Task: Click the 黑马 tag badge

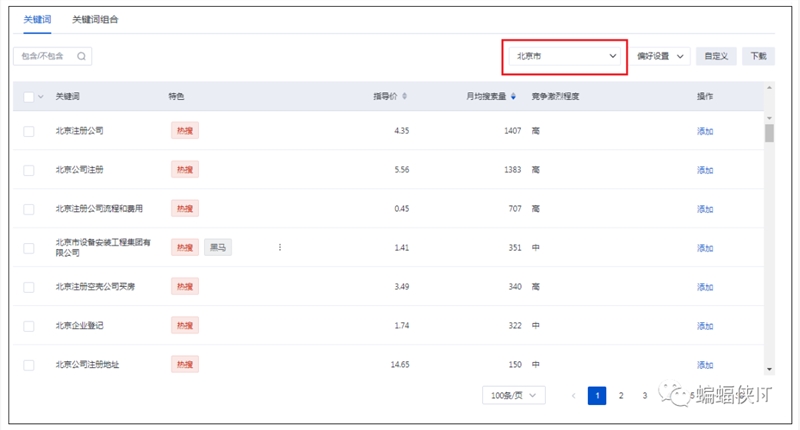Action: pyautogui.click(x=217, y=247)
